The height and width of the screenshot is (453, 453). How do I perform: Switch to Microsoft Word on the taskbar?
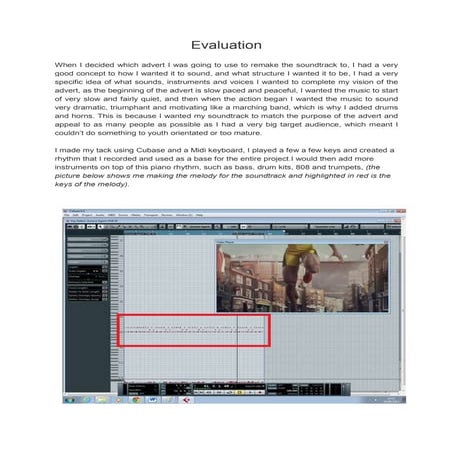(152, 400)
